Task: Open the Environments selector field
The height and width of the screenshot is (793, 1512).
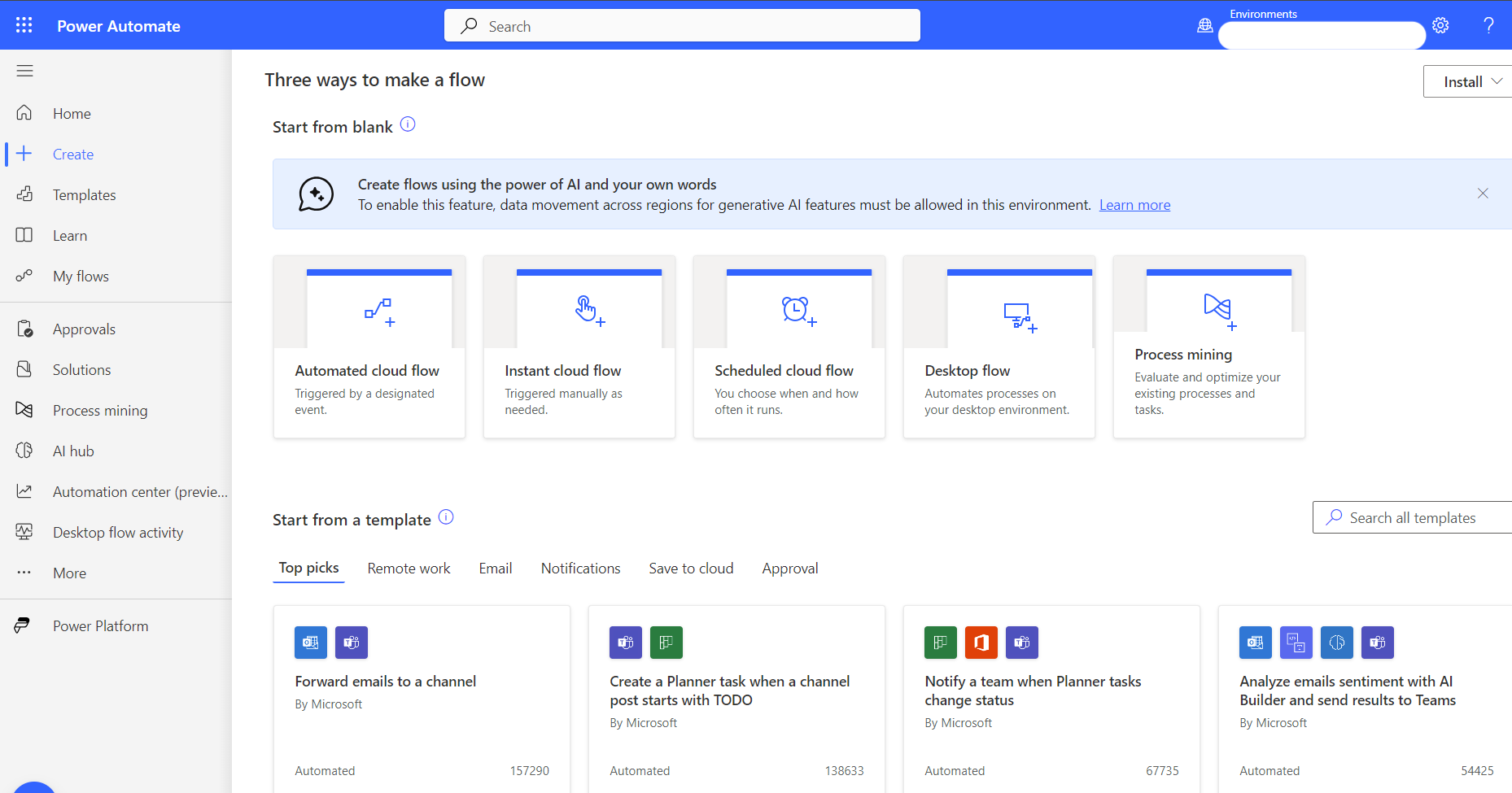Action: coord(1322,35)
